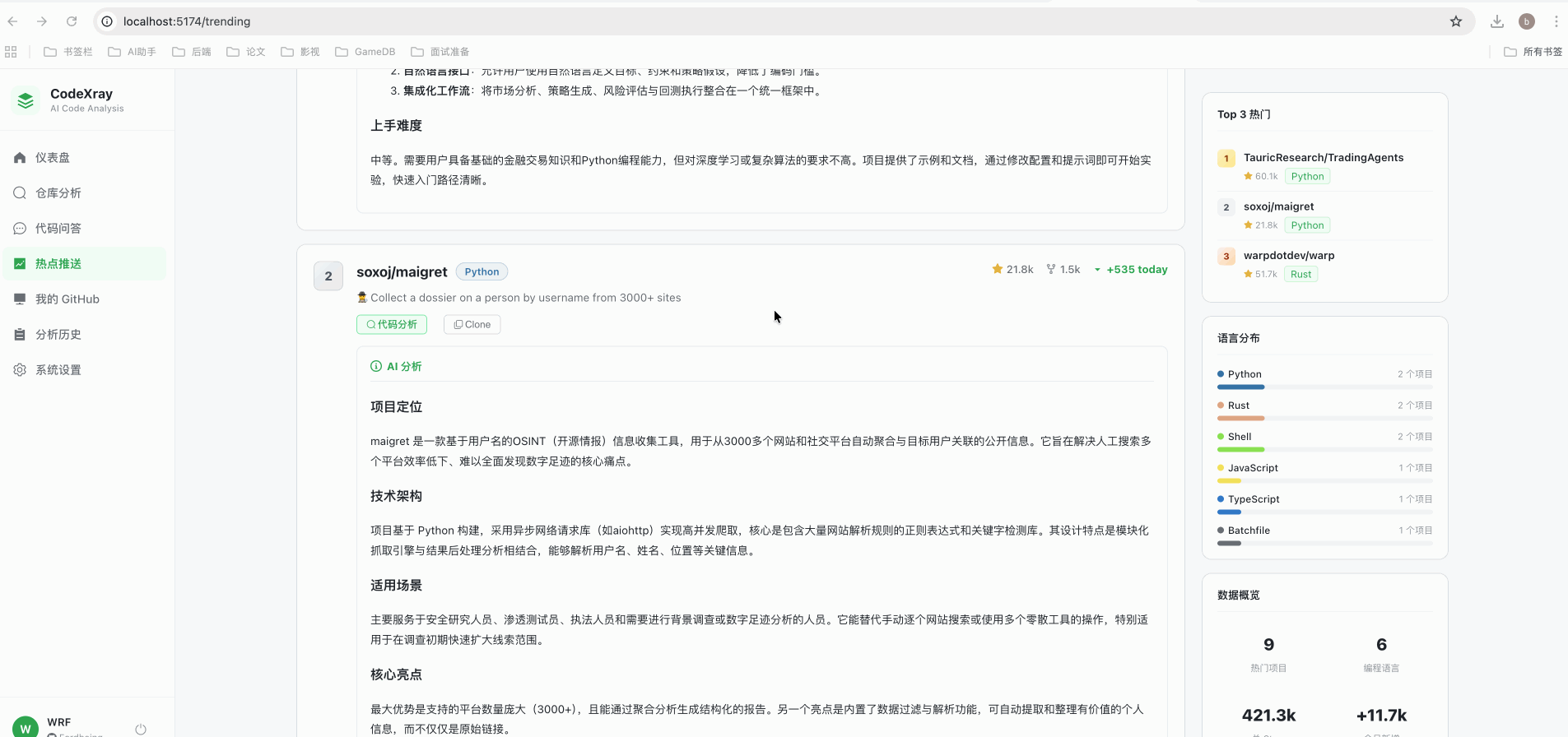Open the GameDB bookmark folder
Viewport: 1568px width, 737px height.
(365, 52)
